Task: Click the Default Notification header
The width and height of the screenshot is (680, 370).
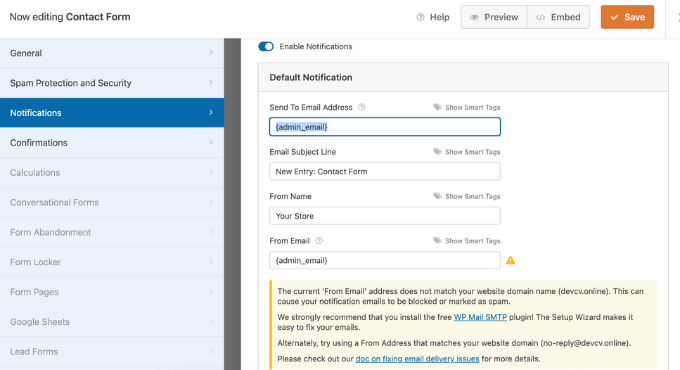Action: (463, 77)
